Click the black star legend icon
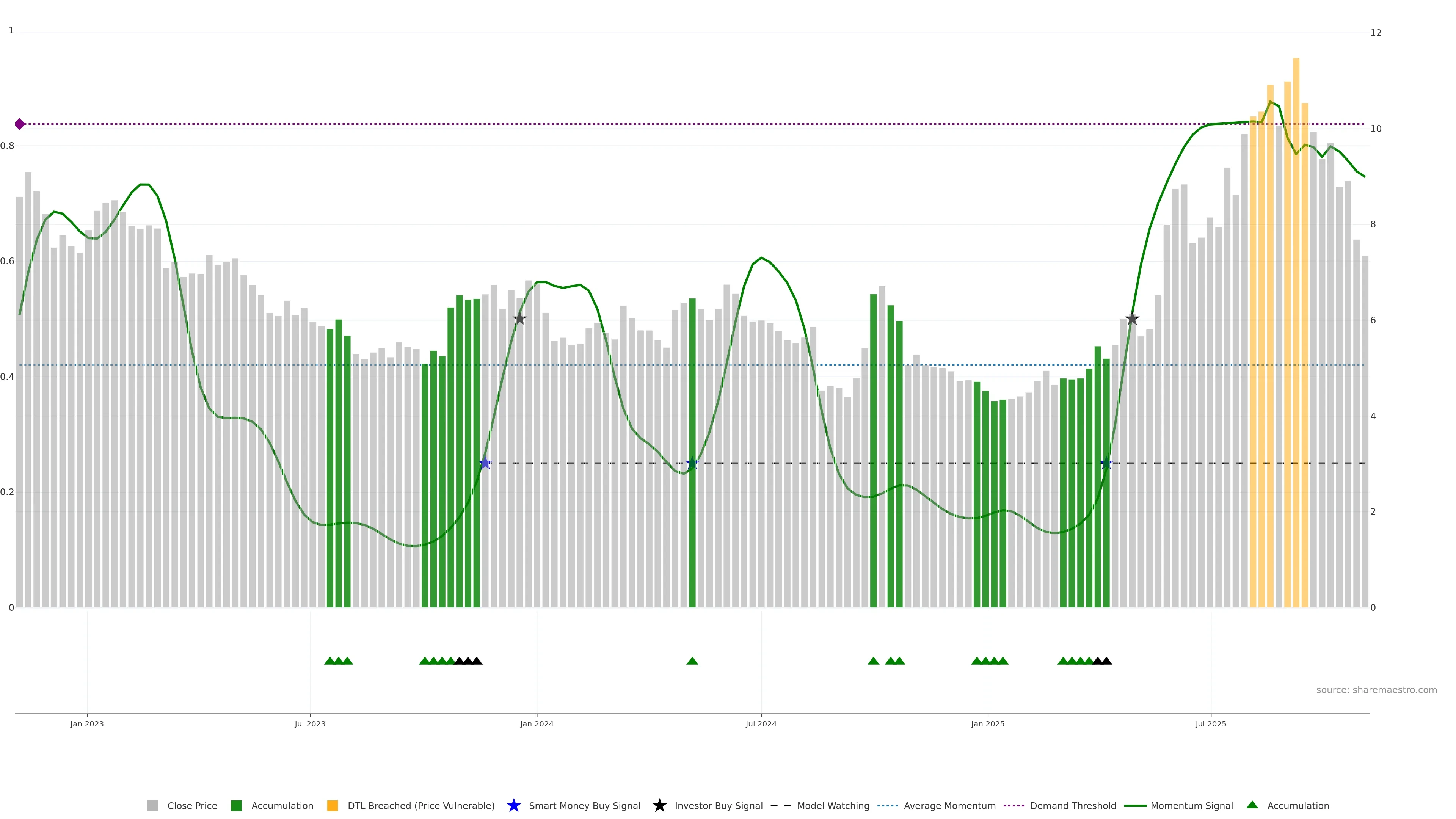This screenshot has width=1456, height=819. [659, 805]
